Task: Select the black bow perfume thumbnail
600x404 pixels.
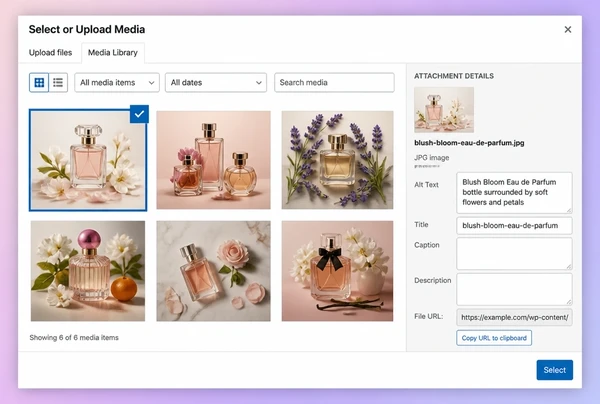Action: click(x=338, y=271)
